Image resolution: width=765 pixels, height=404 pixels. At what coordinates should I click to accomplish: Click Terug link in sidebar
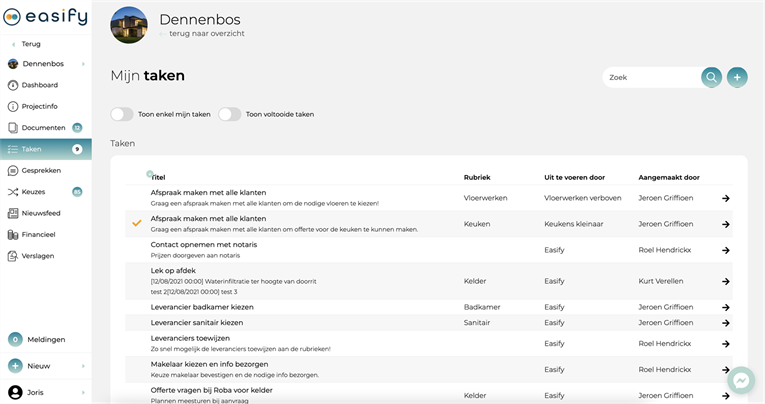click(31, 44)
